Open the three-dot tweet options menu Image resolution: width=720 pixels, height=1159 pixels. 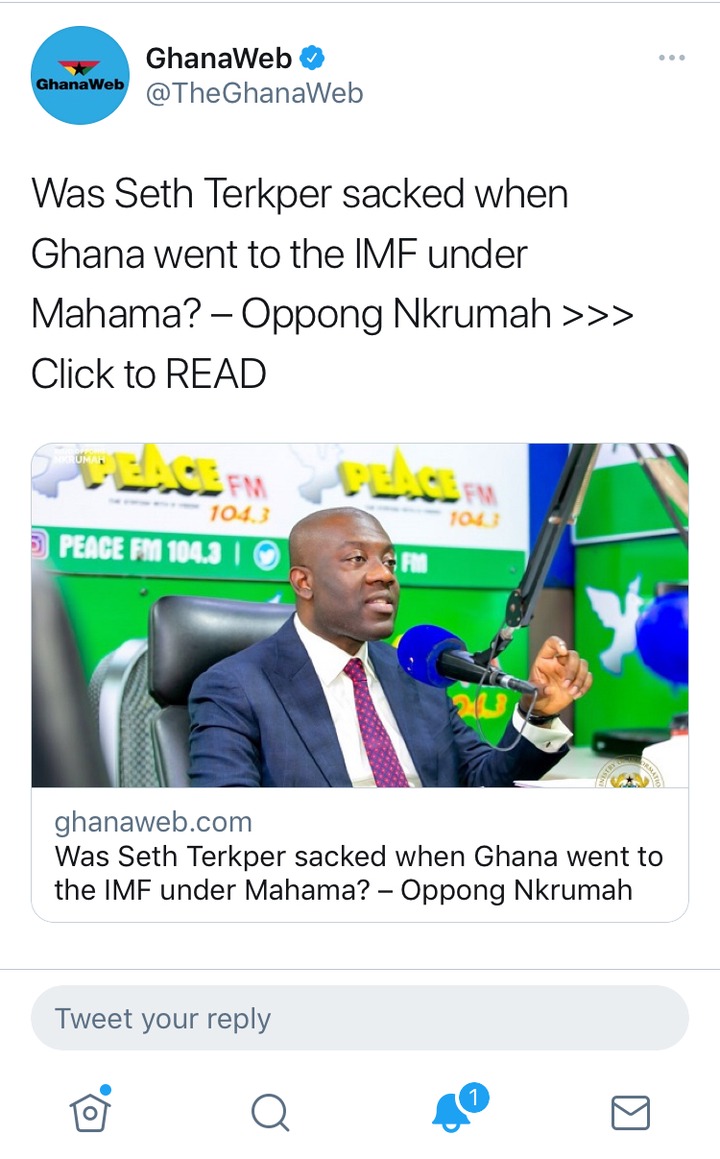click(671, 58)
